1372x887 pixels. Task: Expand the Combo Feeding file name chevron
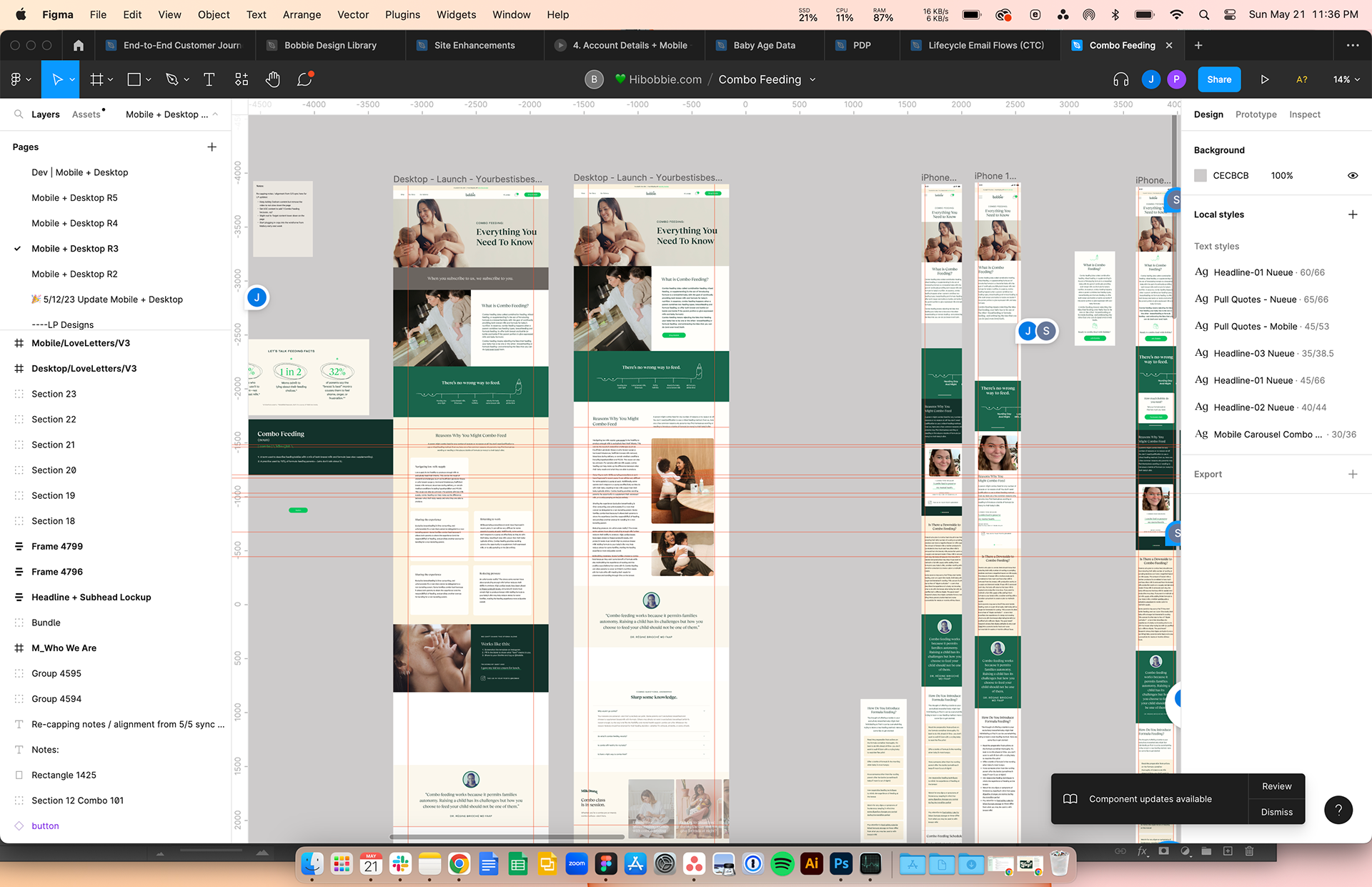pyautogui.click(x=812, y=79)
